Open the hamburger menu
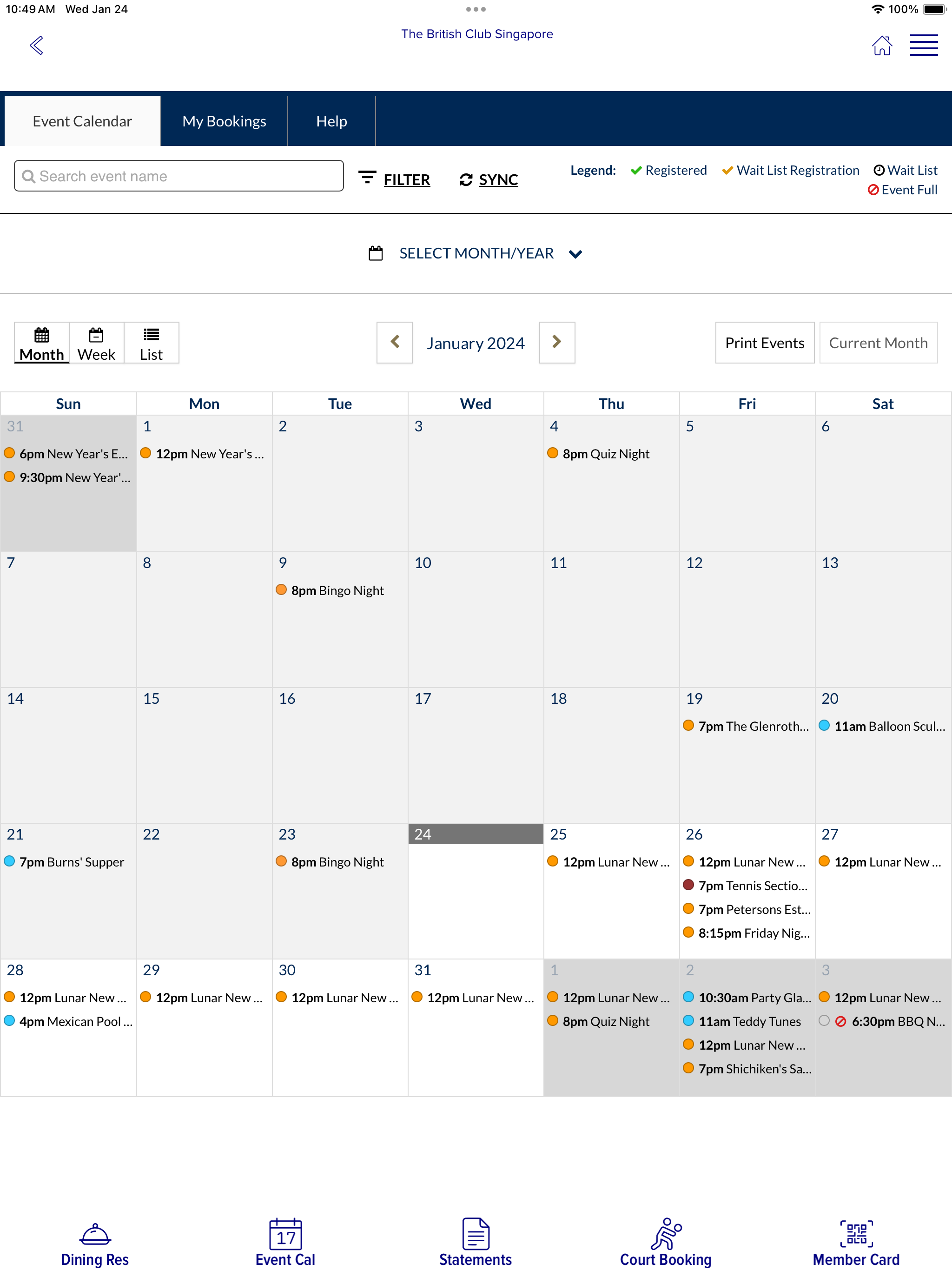 pos(923,46)
